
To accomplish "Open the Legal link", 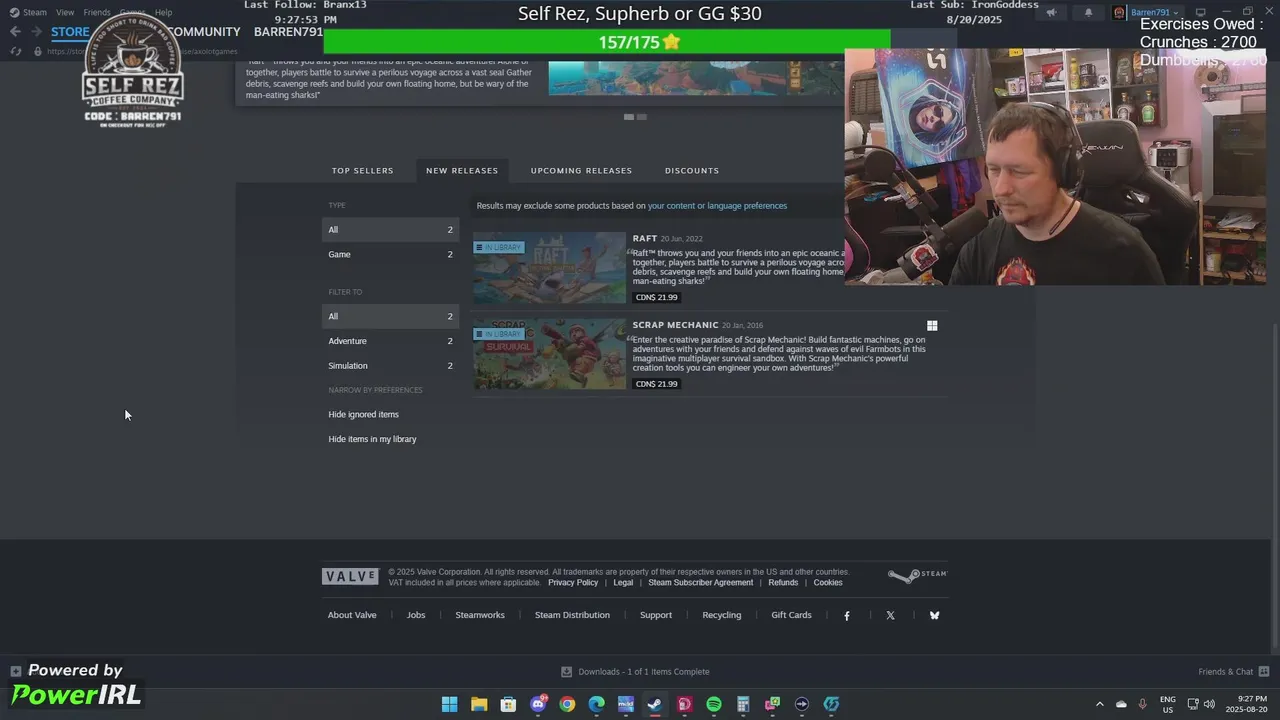I will pos(623,583).
